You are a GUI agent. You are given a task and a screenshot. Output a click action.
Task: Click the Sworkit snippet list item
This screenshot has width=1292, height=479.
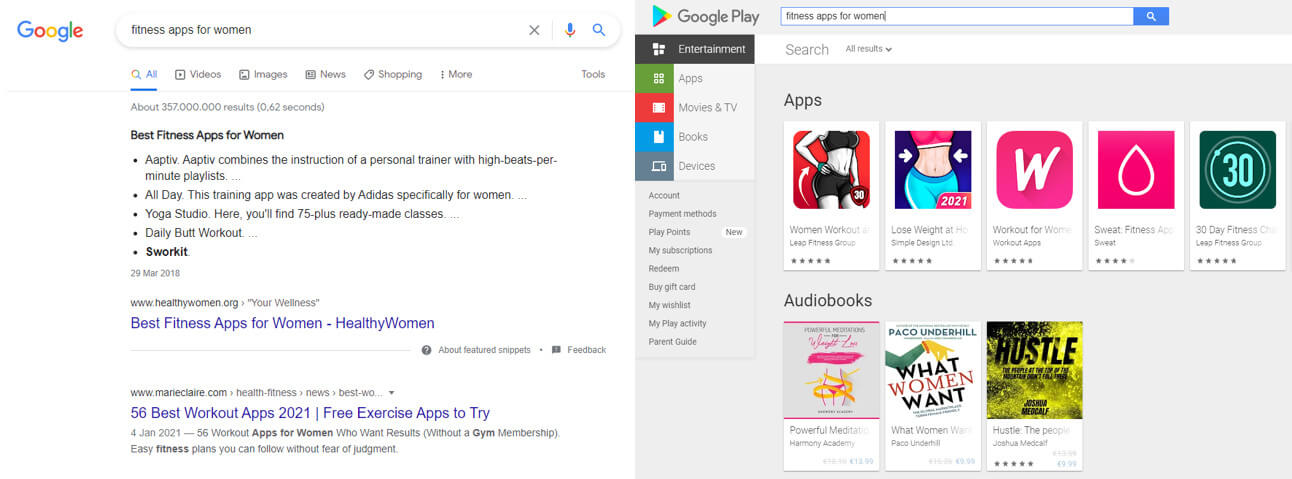pyautogui.click(x=167, y=252)
